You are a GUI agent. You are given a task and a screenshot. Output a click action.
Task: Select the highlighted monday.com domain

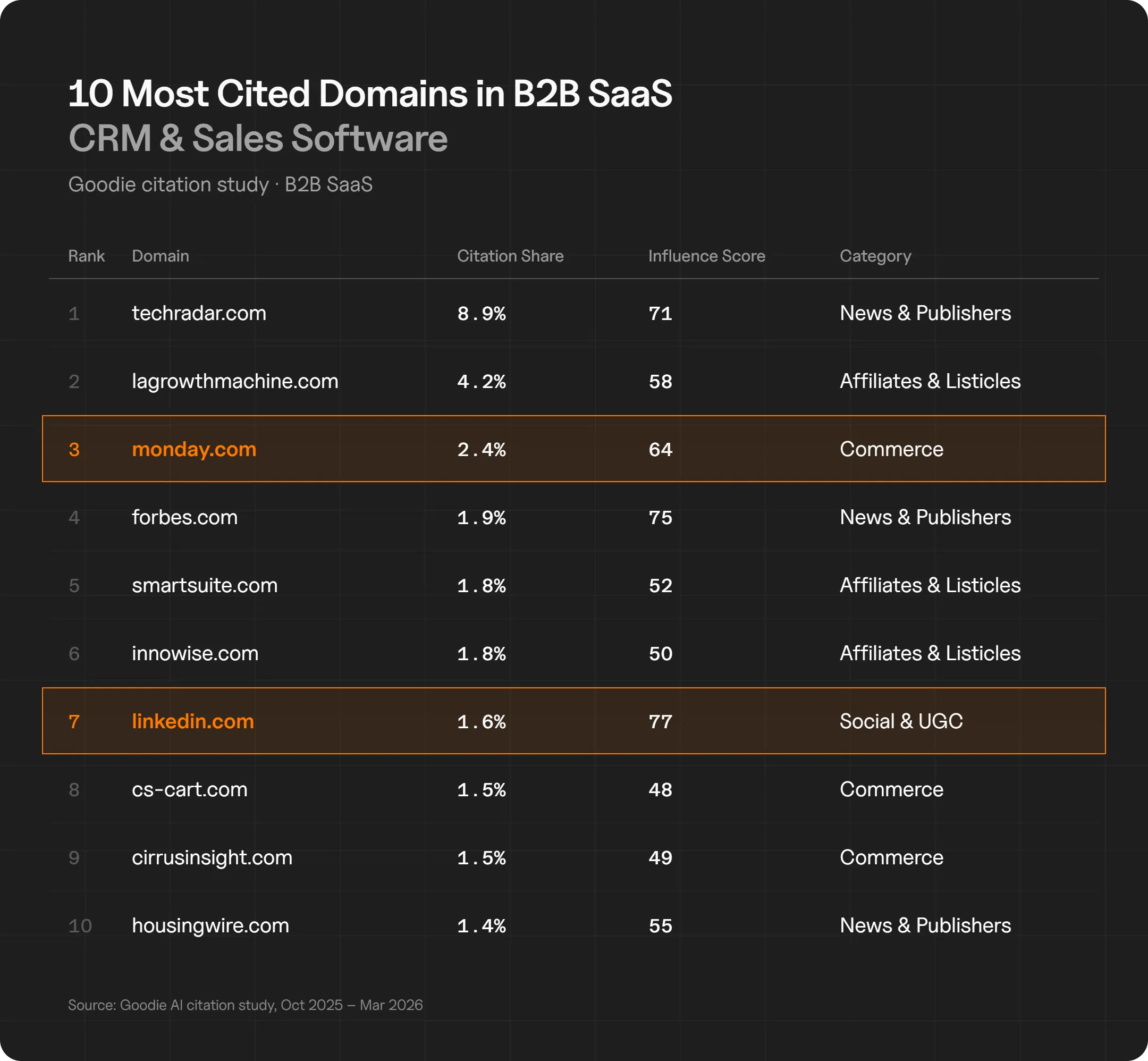tap(194, 450)
